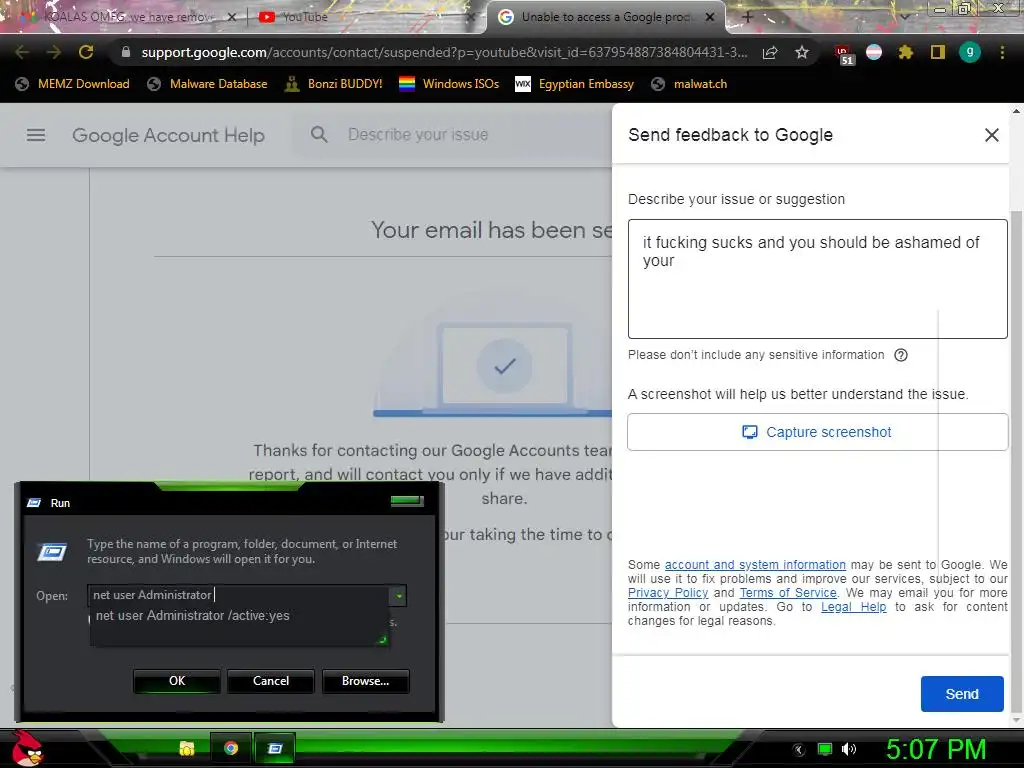1024x768 pixels.
Task: Click the 5:07 PM taskbar clock
Action: (936, 749)
